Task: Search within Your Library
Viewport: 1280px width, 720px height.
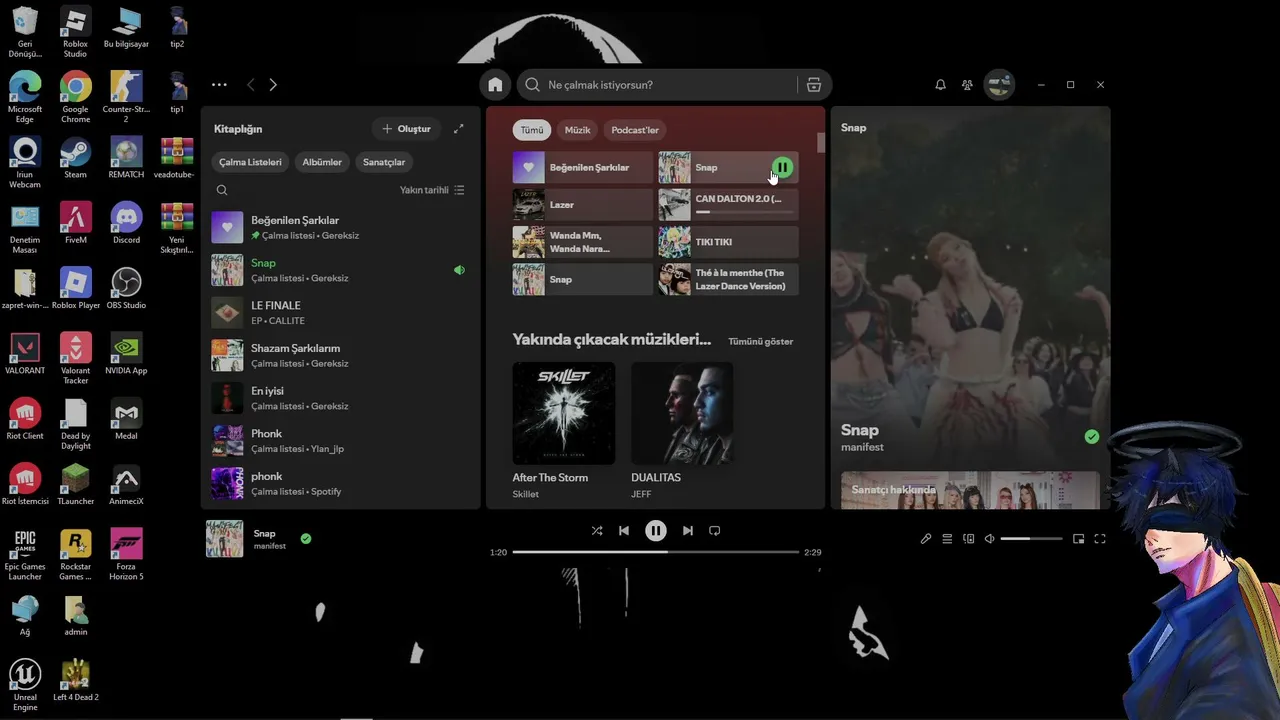Action: coord(222,190)
